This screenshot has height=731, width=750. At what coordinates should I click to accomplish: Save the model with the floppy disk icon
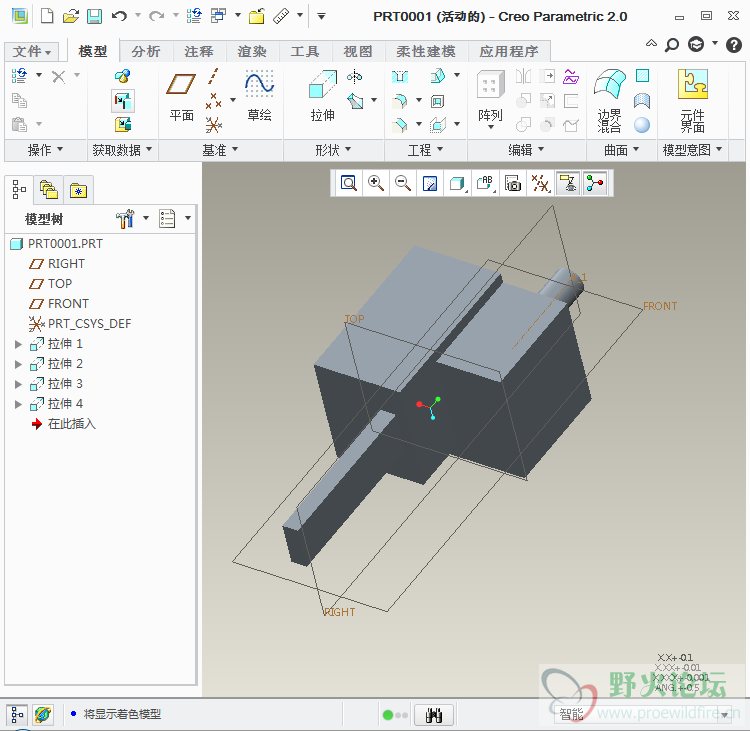[94, 16]
